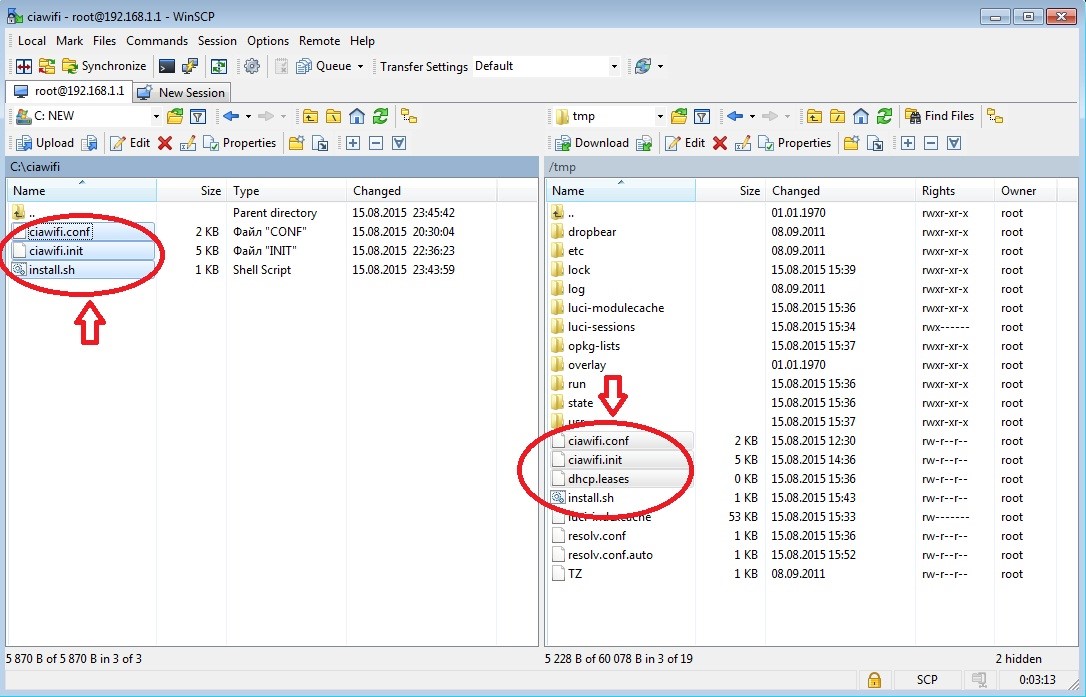1086x697 pixels.
Task: Expand the Queue dropdown arrow
Action: pyautogui.click(x=360, y=67)
